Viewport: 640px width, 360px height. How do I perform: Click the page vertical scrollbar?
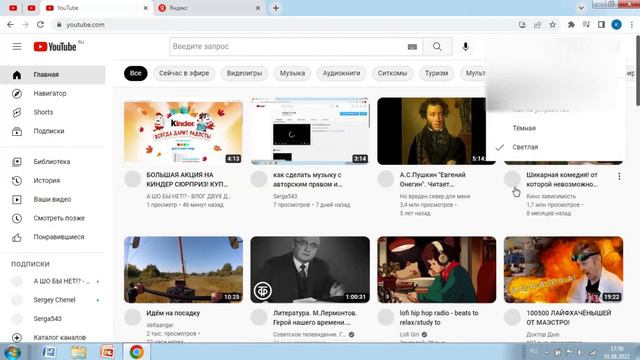coord(637,70)
